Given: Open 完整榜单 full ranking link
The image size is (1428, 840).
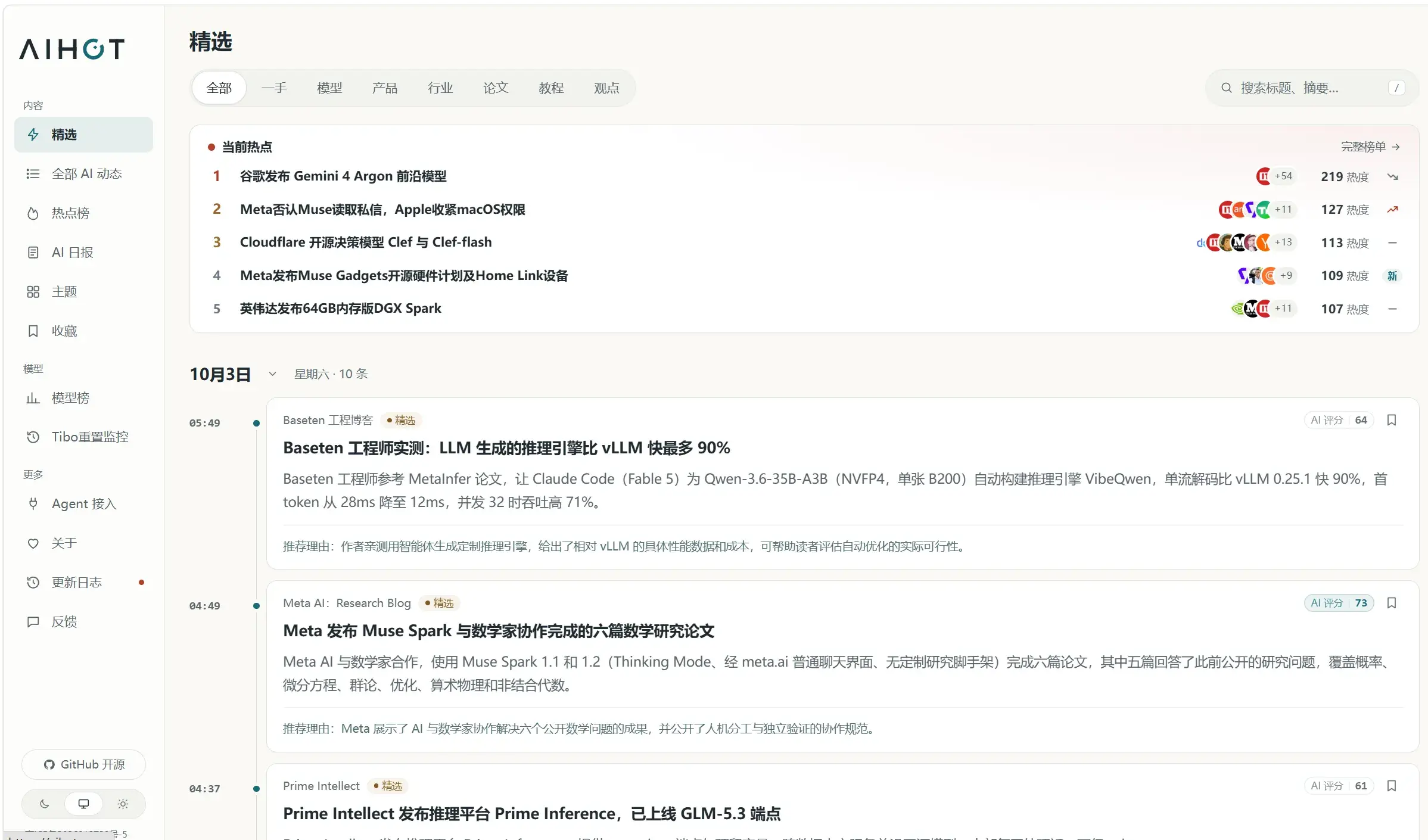Looking at the screenshot, I should tap(1370, 147).
